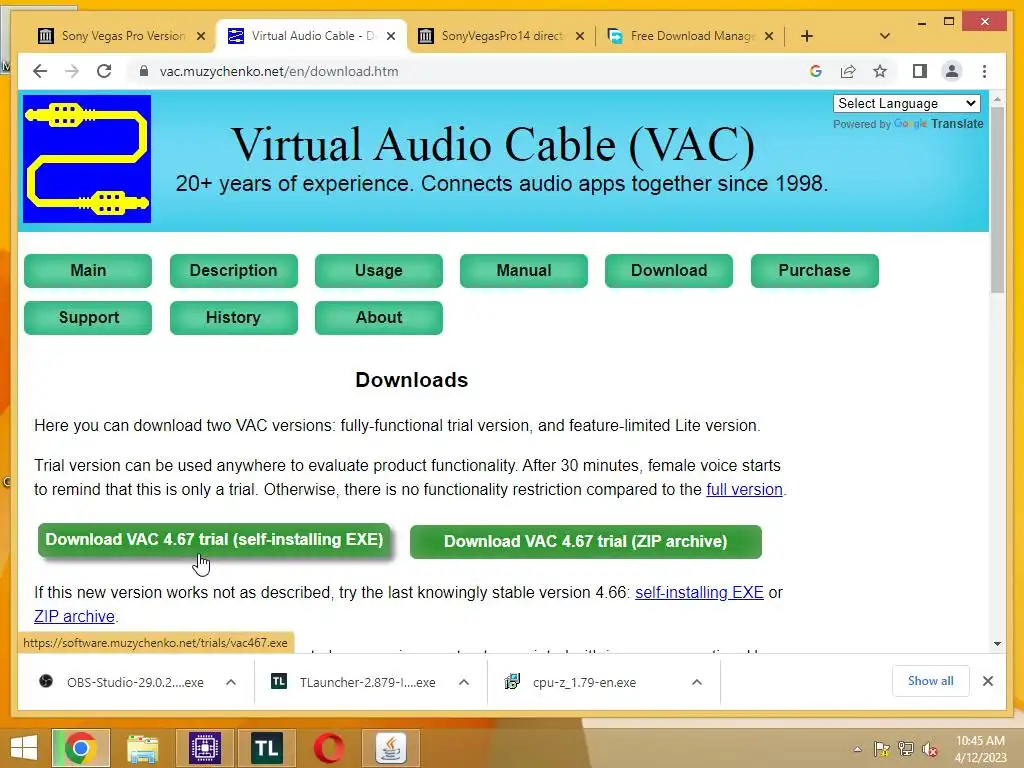Close the Sony Vegas Pro Version tab
The width and height of the screenshot is (1024, 768).
click(201, 36)
